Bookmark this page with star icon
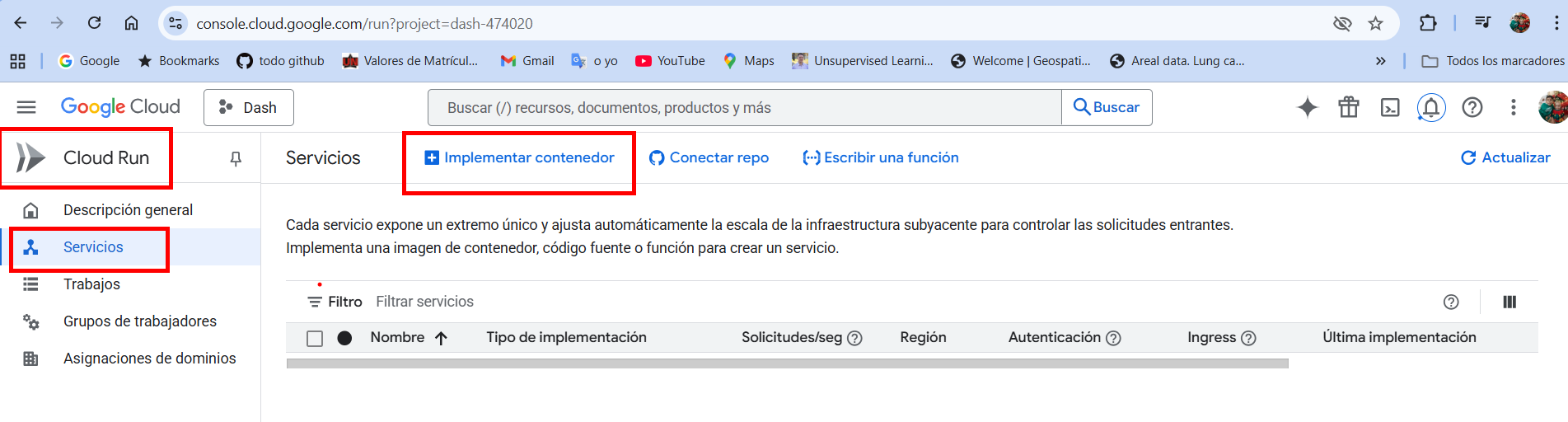Viewport: 1568px width, 422px height. tap(1375, 23)
